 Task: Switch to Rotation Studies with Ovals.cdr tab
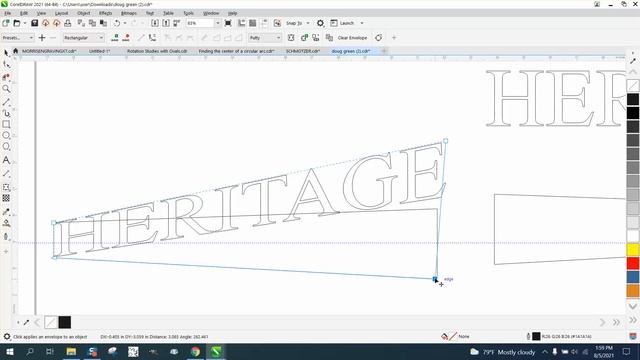point(157,51)
